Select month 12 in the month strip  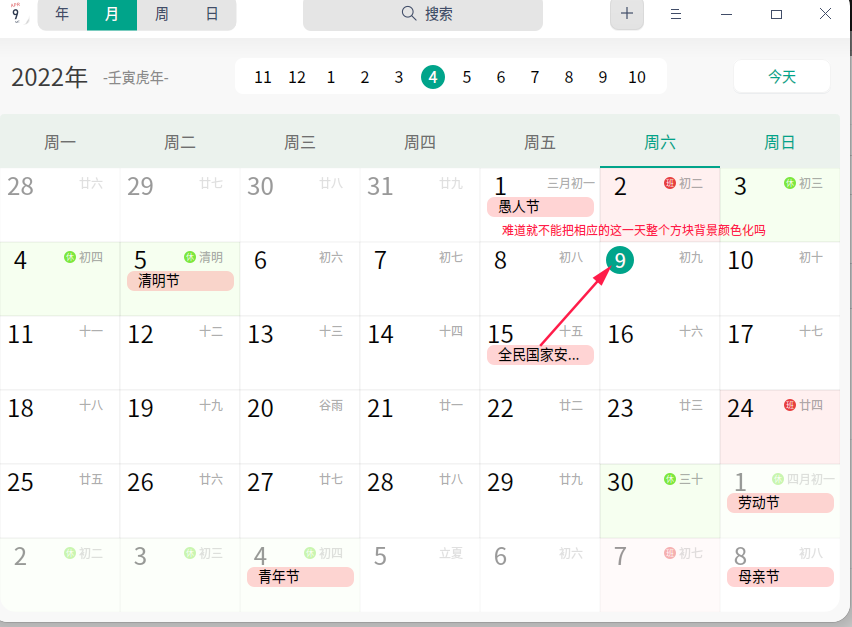(297, 76)
